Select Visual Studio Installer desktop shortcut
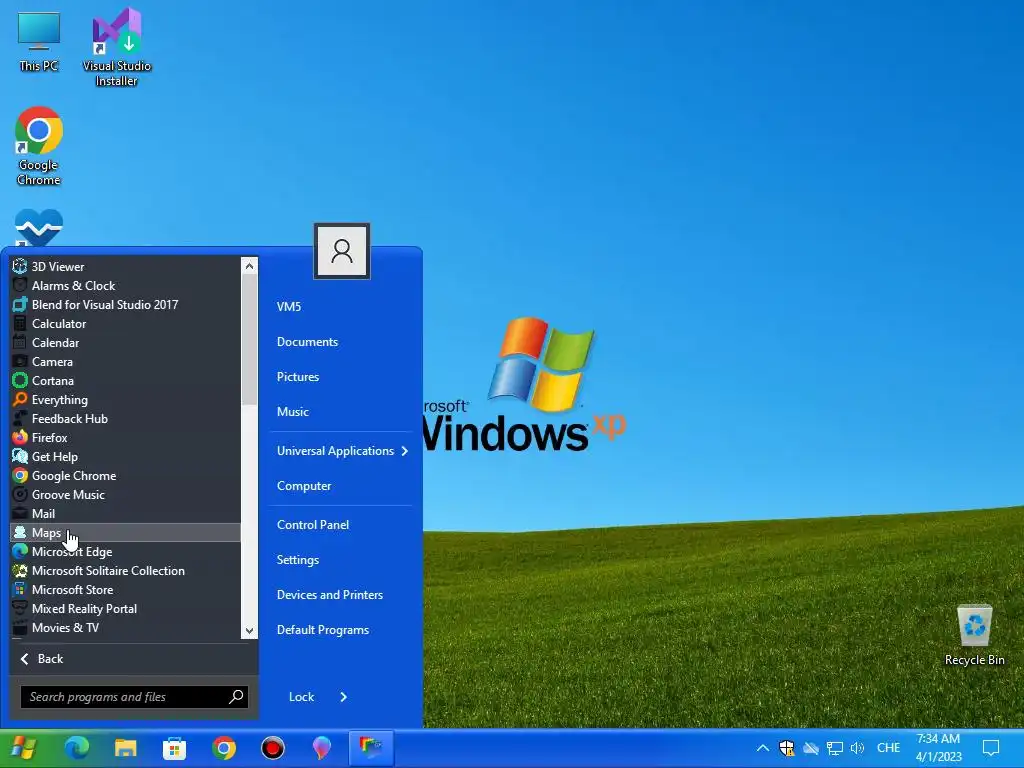The width and height of the screenshot is (1024, 768). tap(117, 48)
